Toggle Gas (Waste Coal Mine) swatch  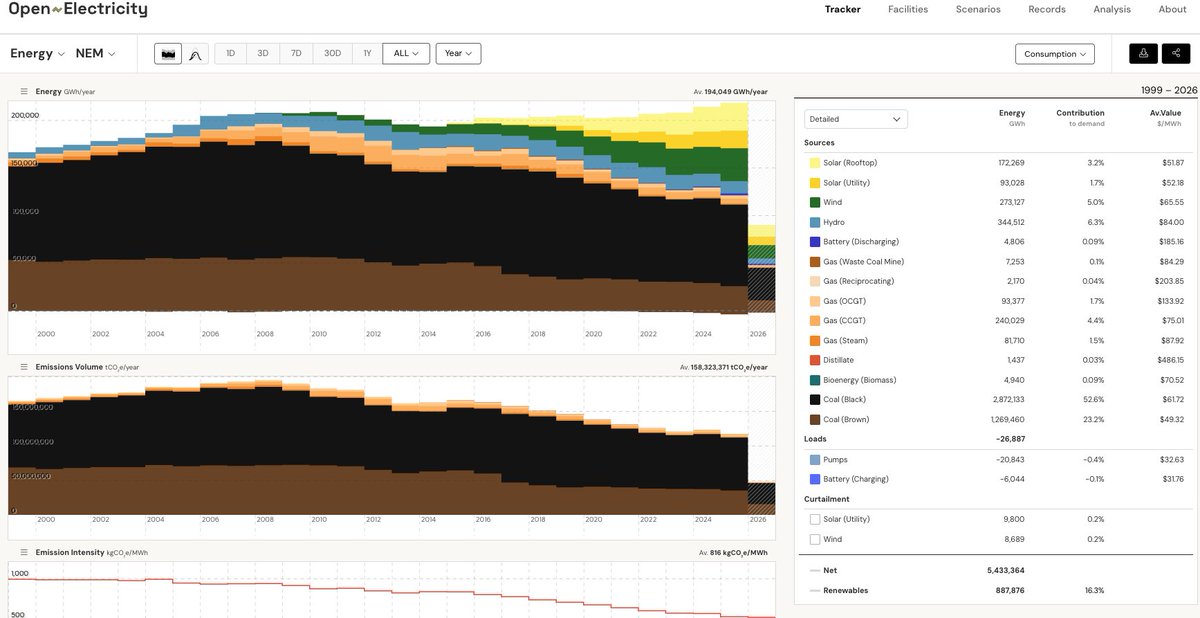[x=815, y=262]
